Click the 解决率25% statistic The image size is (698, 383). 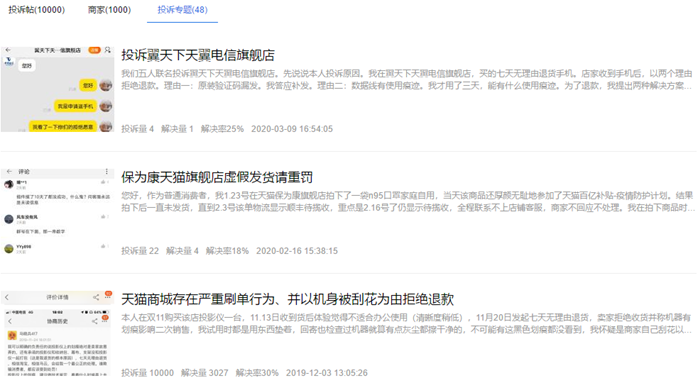pos(222,129)
